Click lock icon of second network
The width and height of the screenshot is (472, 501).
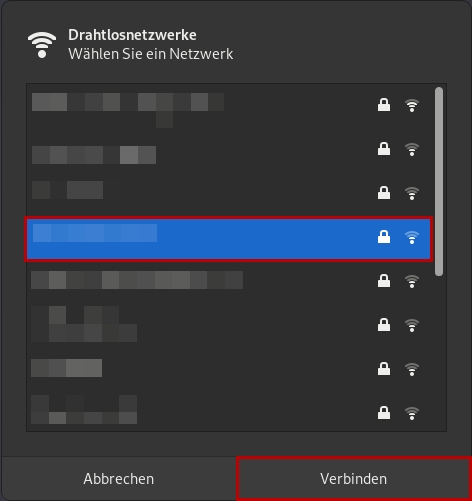tap(384, 149)
